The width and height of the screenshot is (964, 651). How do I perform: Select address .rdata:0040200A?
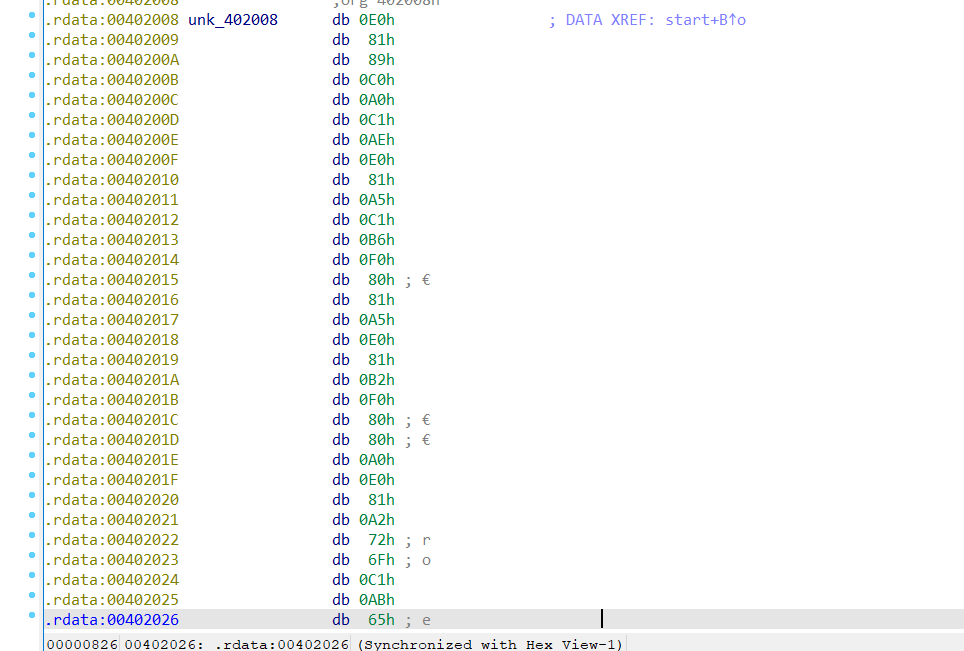[112, 60]
